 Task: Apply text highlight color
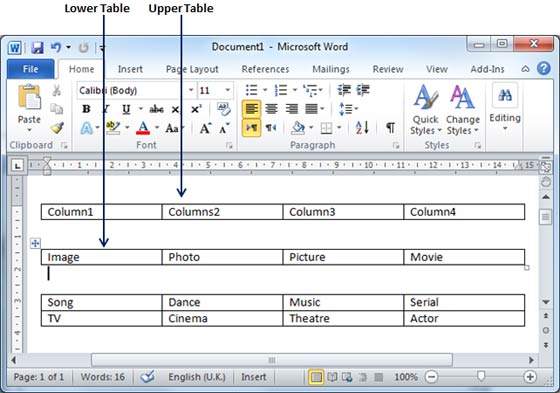pyautogui.click(x=113, y=128)
